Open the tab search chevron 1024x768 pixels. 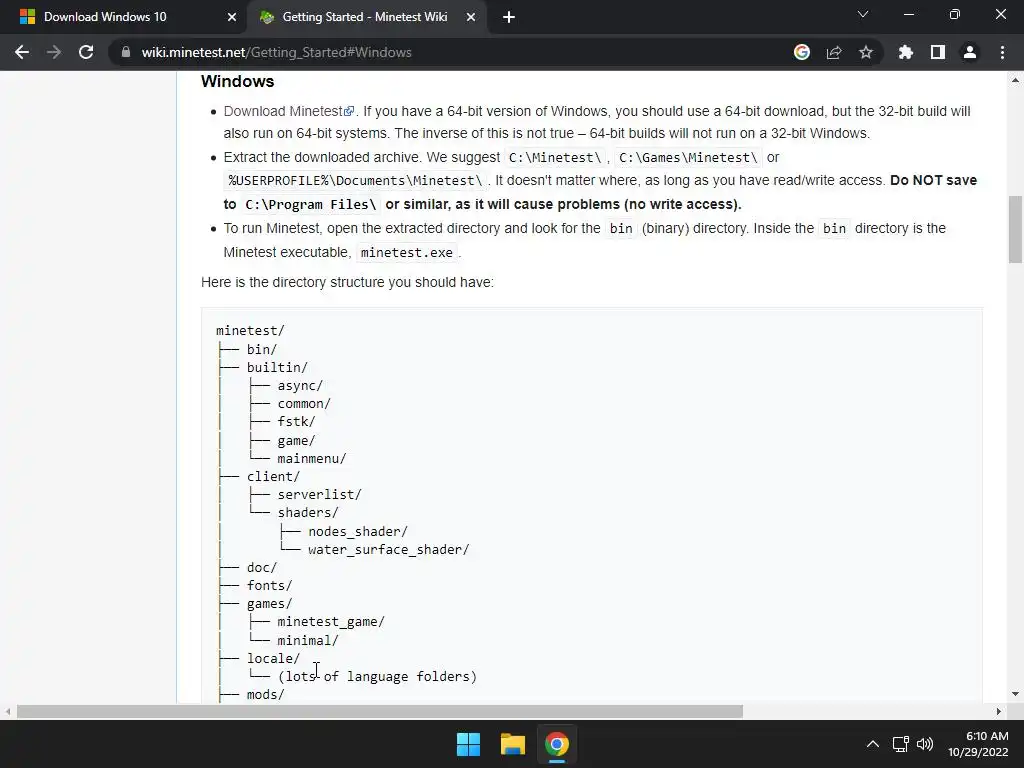[x=863, y=14]
